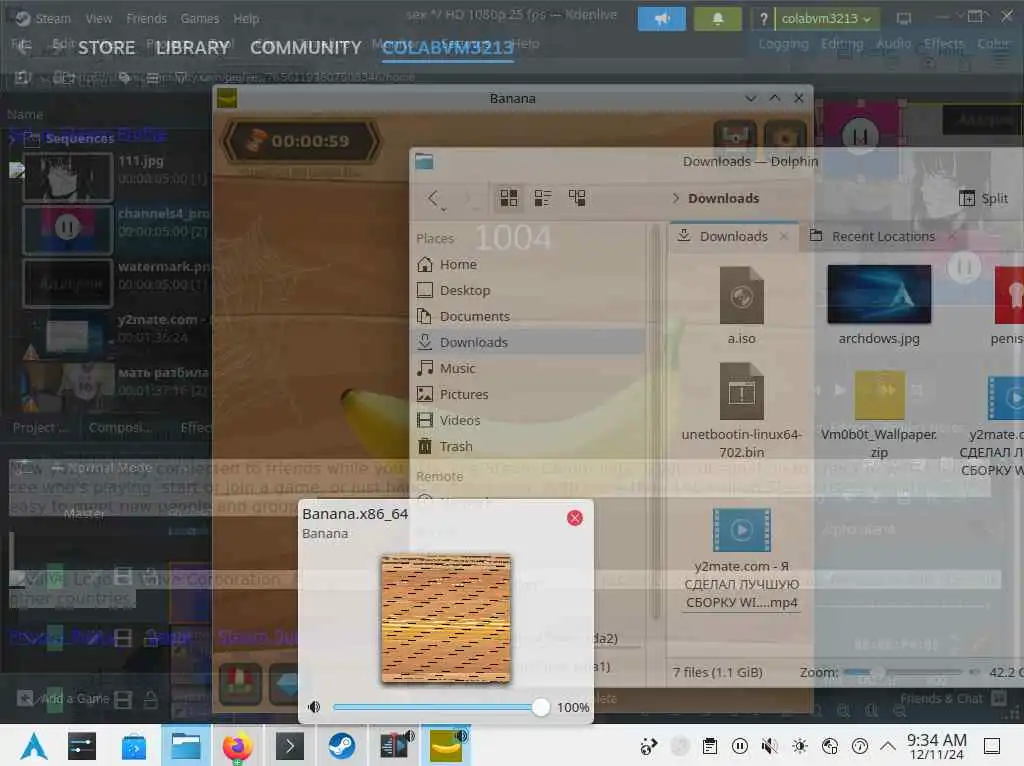1024x766 pixels.
Task: Expand hidden system tray icons arrow
Action: (888, 746)
